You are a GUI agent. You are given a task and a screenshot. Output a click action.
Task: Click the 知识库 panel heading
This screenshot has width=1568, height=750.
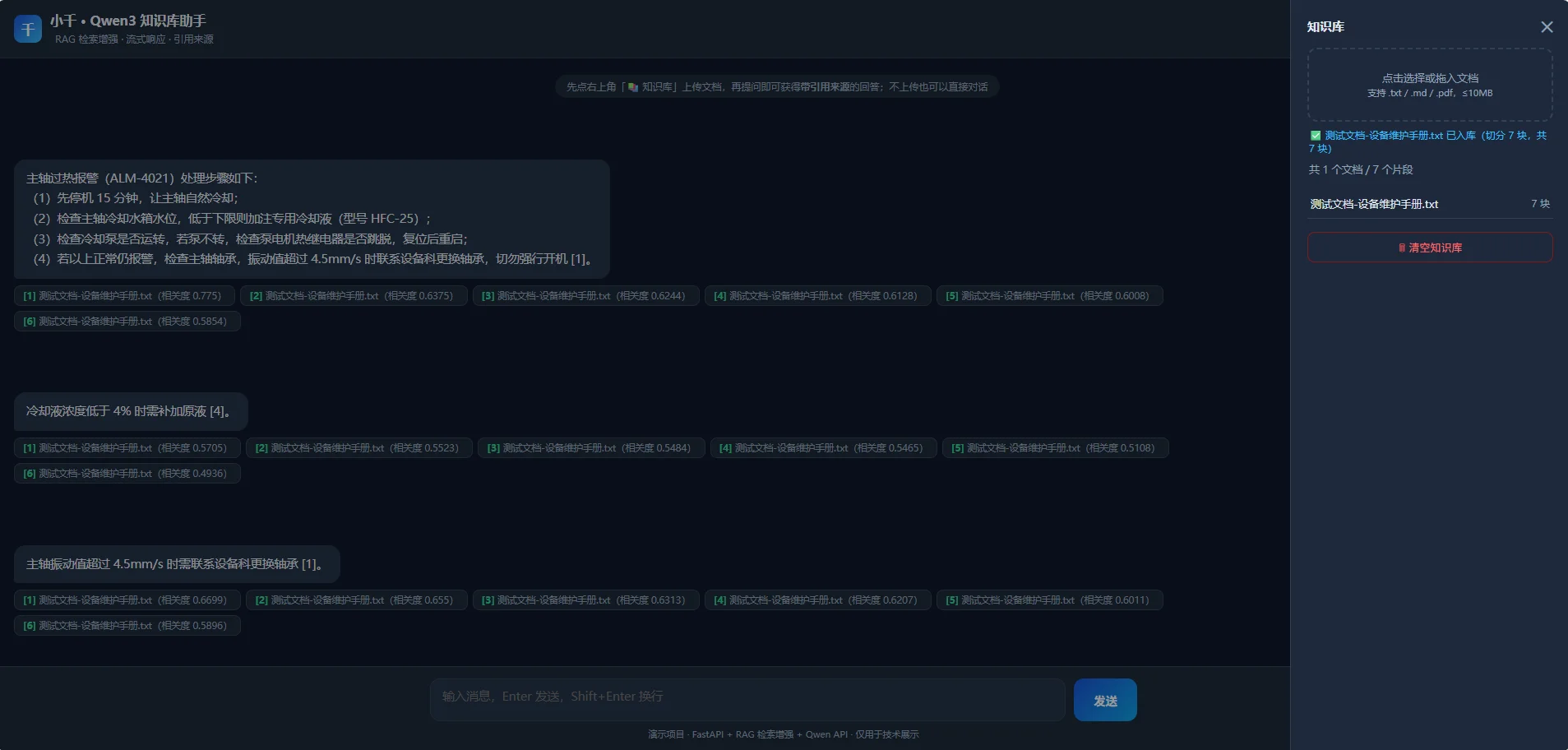(x=1325, y=27)
